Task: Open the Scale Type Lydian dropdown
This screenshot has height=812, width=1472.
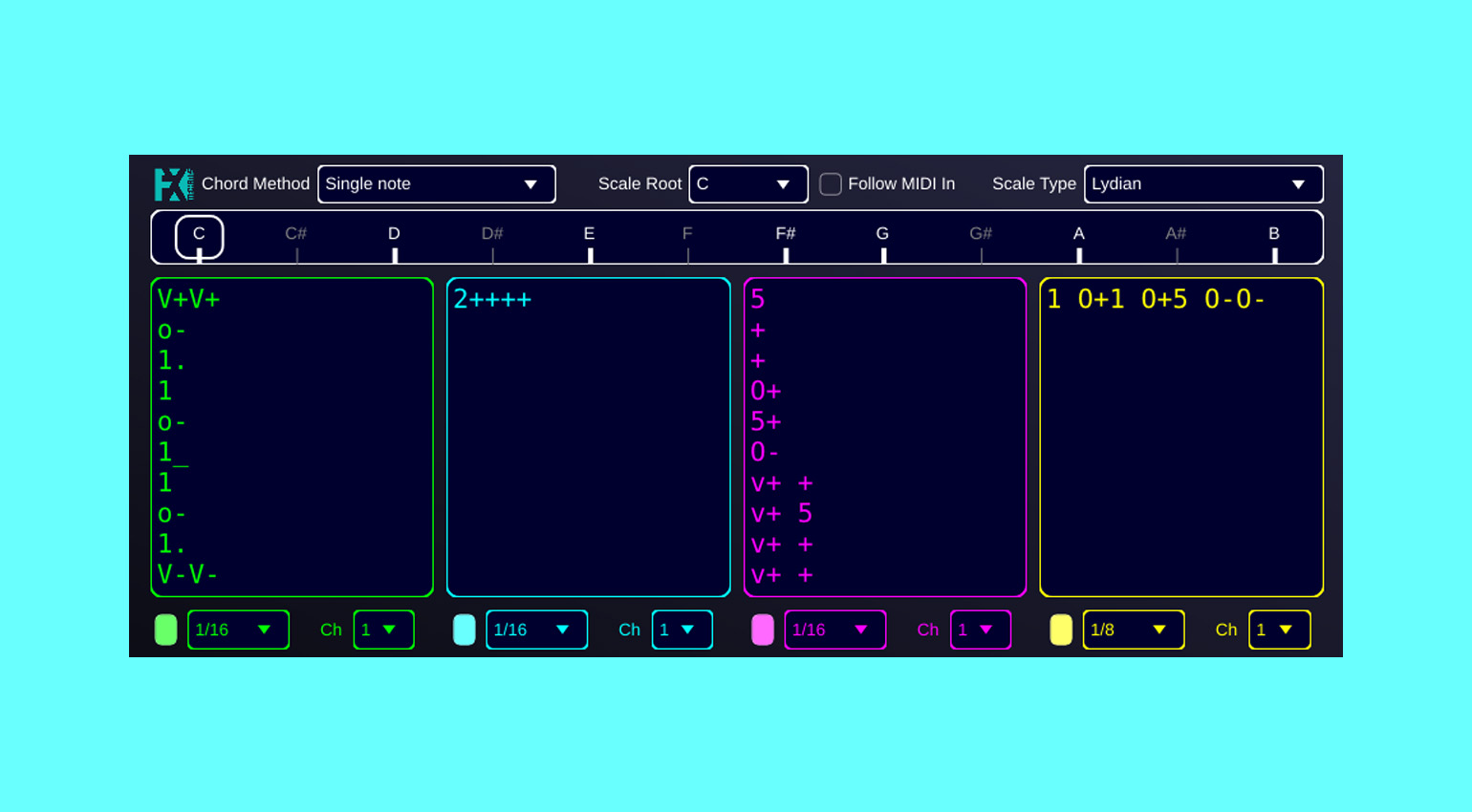Action: pyautogui.click(x=1202, y=184)
